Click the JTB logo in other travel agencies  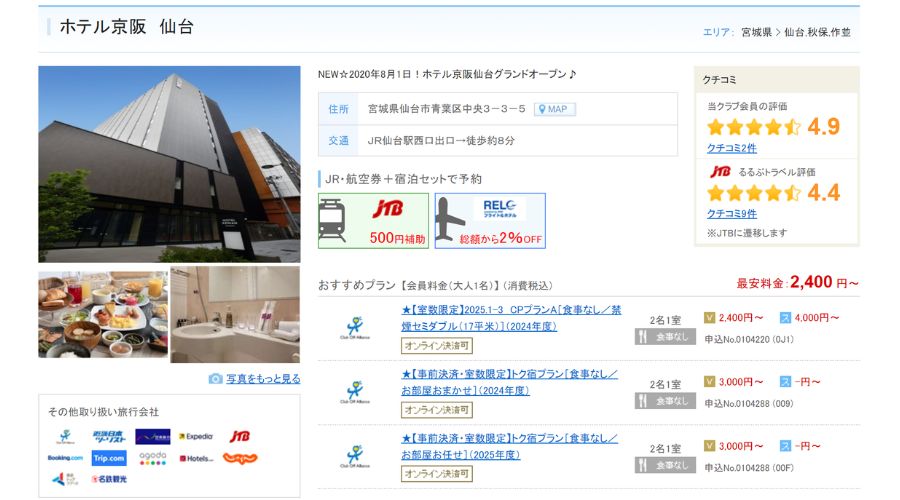(240, 437)
